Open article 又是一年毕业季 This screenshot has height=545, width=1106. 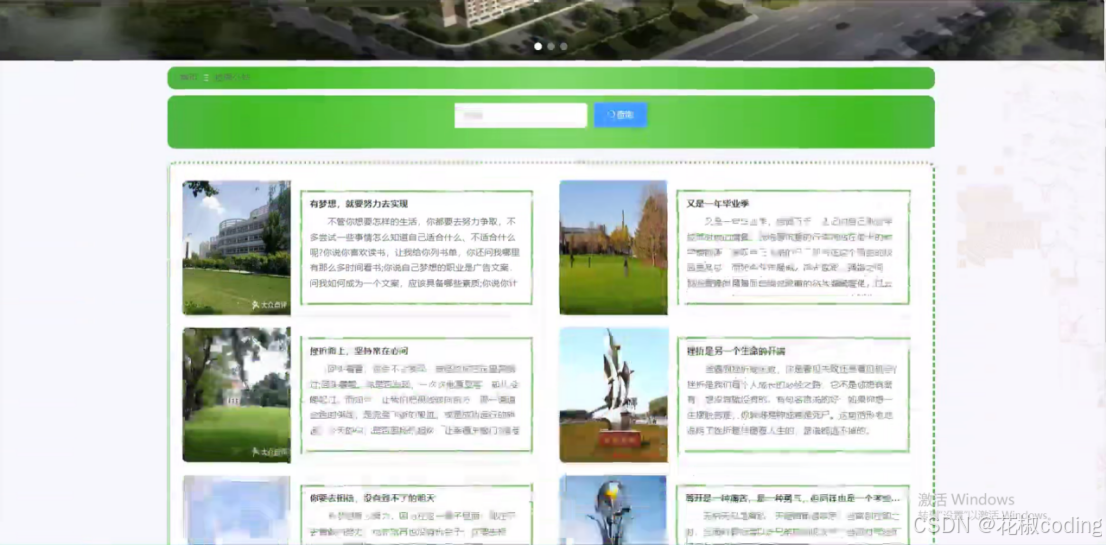(x=718, y=204)
